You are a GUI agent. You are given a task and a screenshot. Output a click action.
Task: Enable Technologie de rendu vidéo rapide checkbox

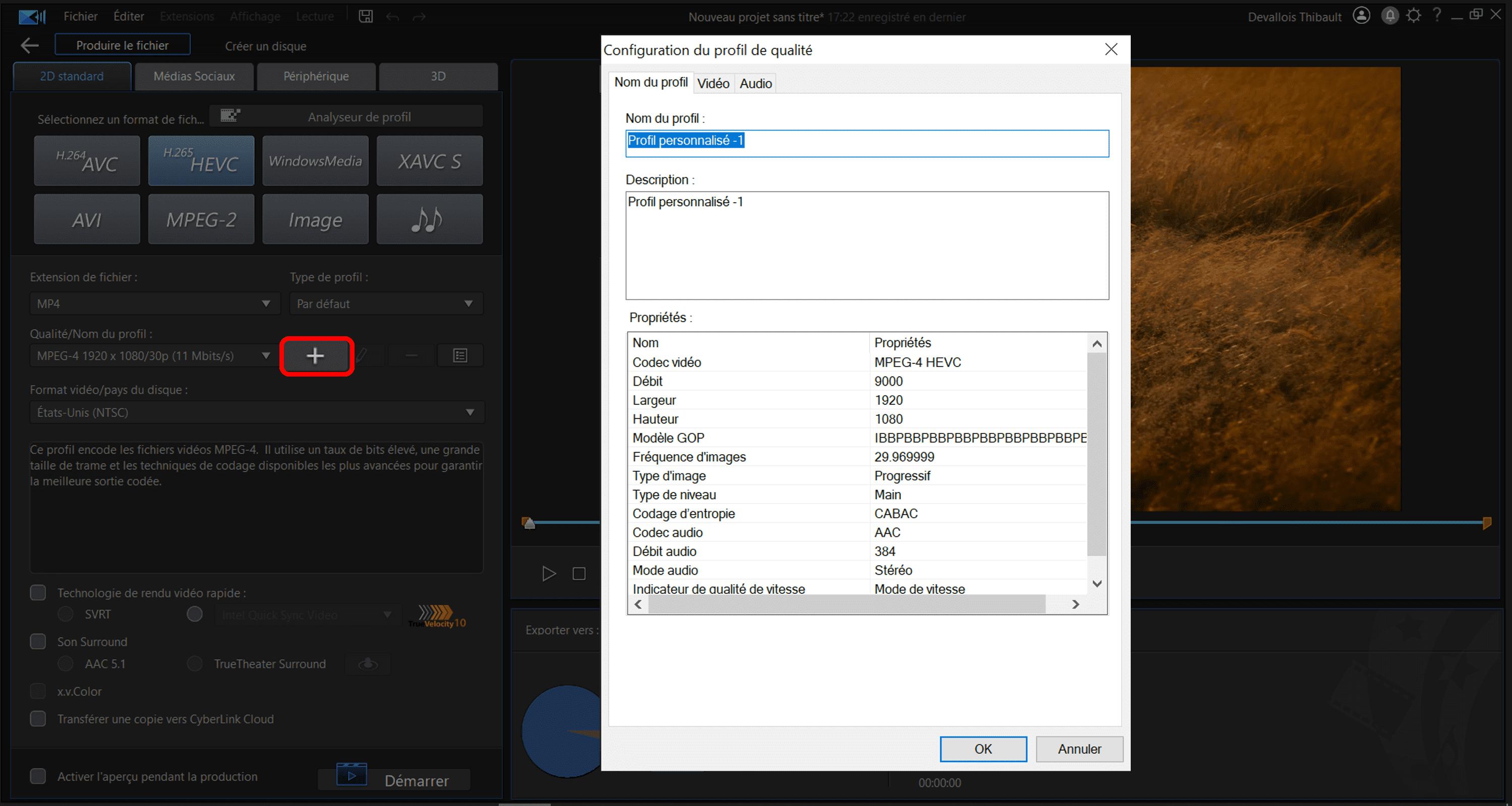[38, 592]
